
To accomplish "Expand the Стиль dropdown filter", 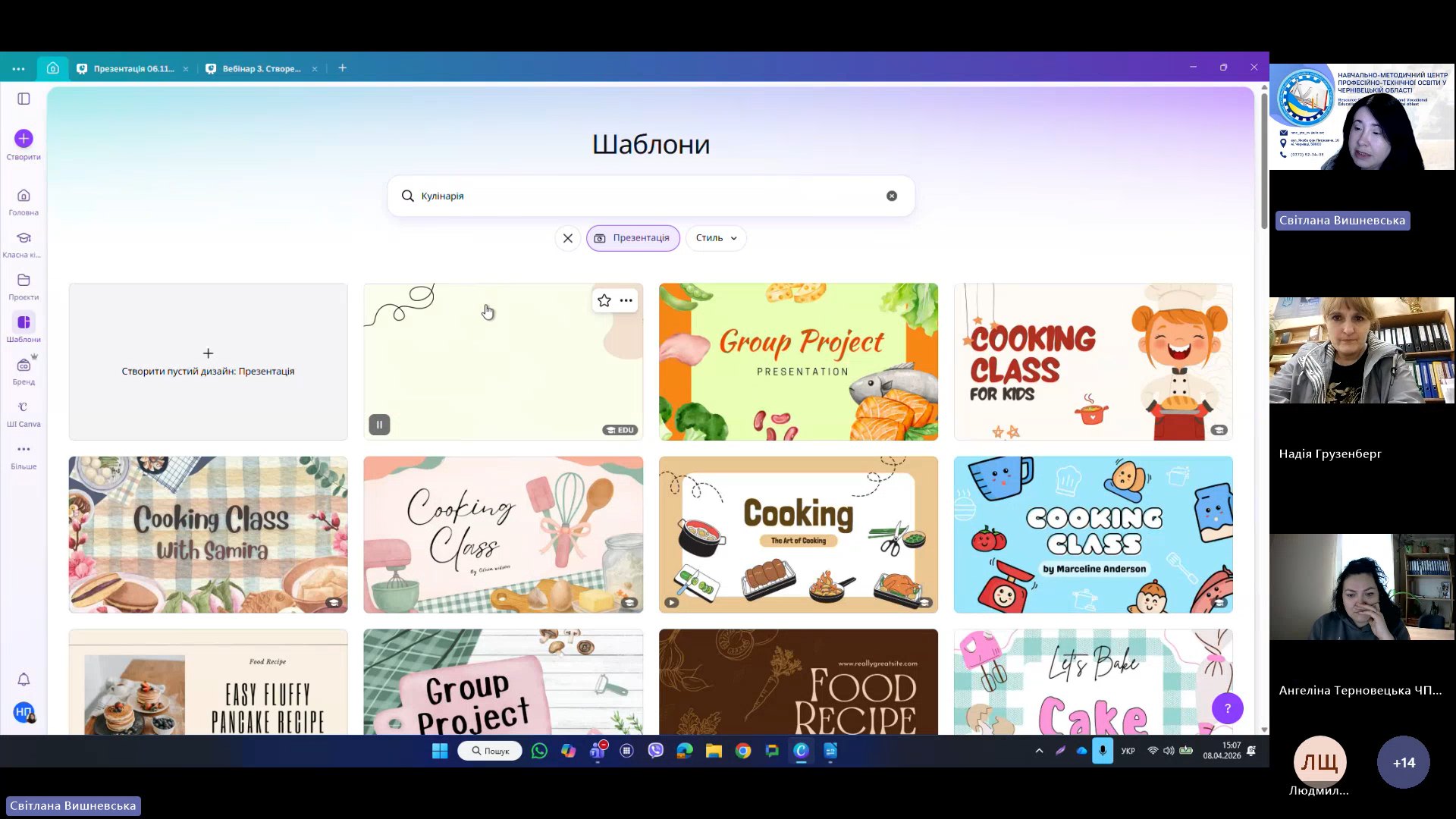I will 716,238.
